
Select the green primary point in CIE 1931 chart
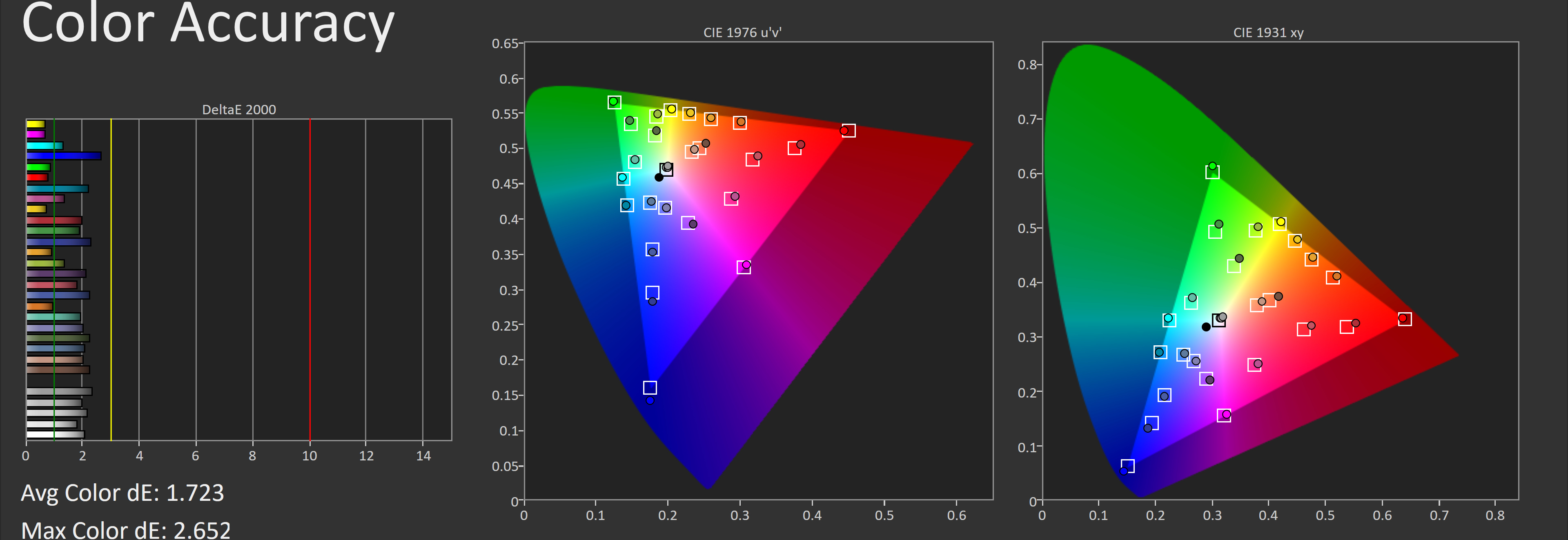point(1212,166)
